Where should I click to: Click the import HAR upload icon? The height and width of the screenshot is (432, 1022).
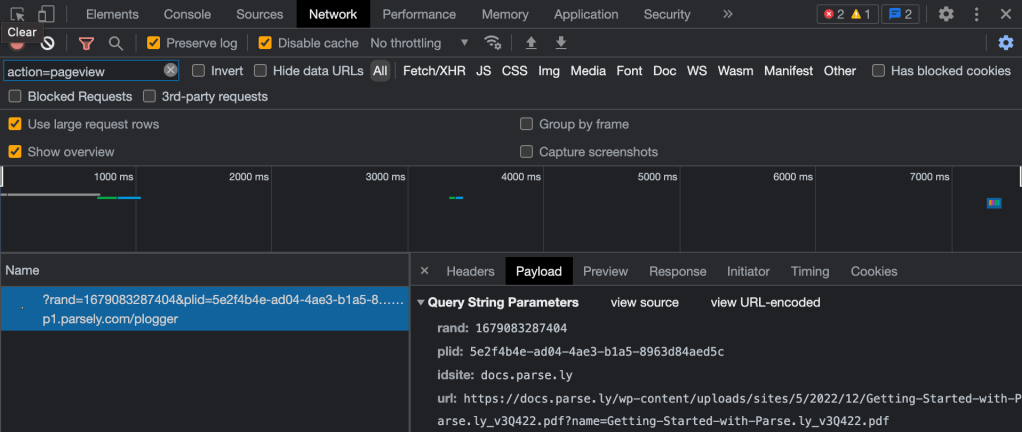tap(531, 43)
